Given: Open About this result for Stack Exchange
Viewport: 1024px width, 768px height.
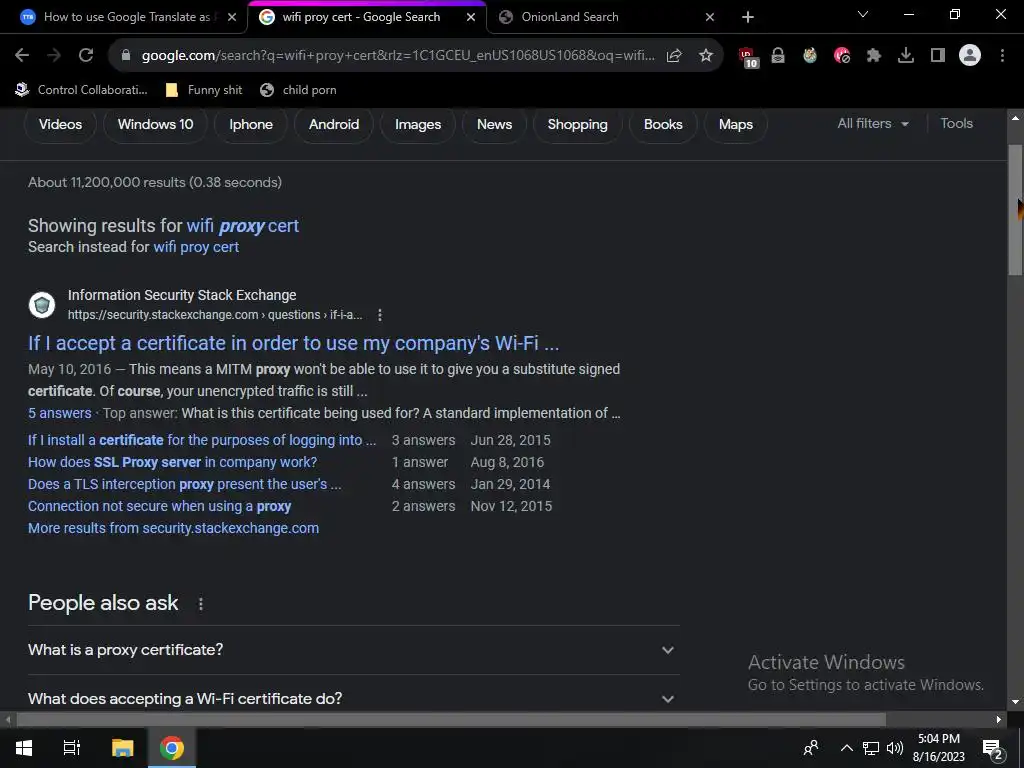Looking at the screenshot, I should click(x=379, y=315).
